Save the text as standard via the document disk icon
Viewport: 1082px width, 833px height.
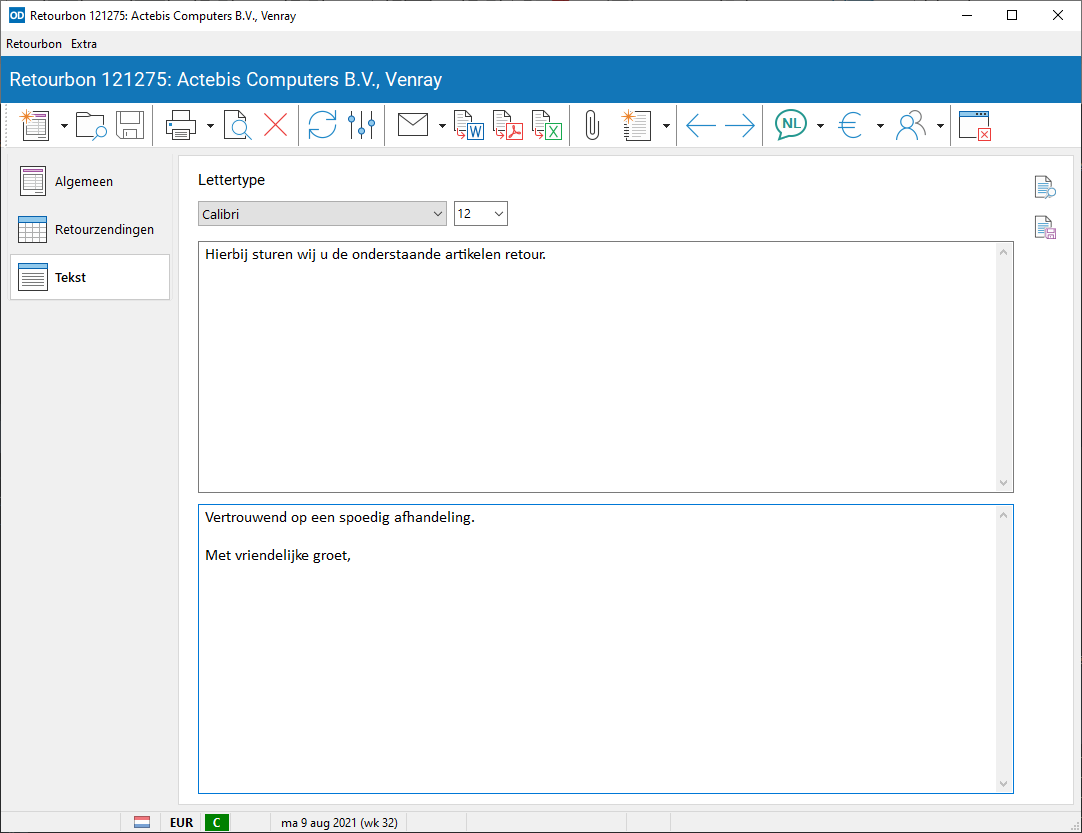click(x=1045, y=227)
